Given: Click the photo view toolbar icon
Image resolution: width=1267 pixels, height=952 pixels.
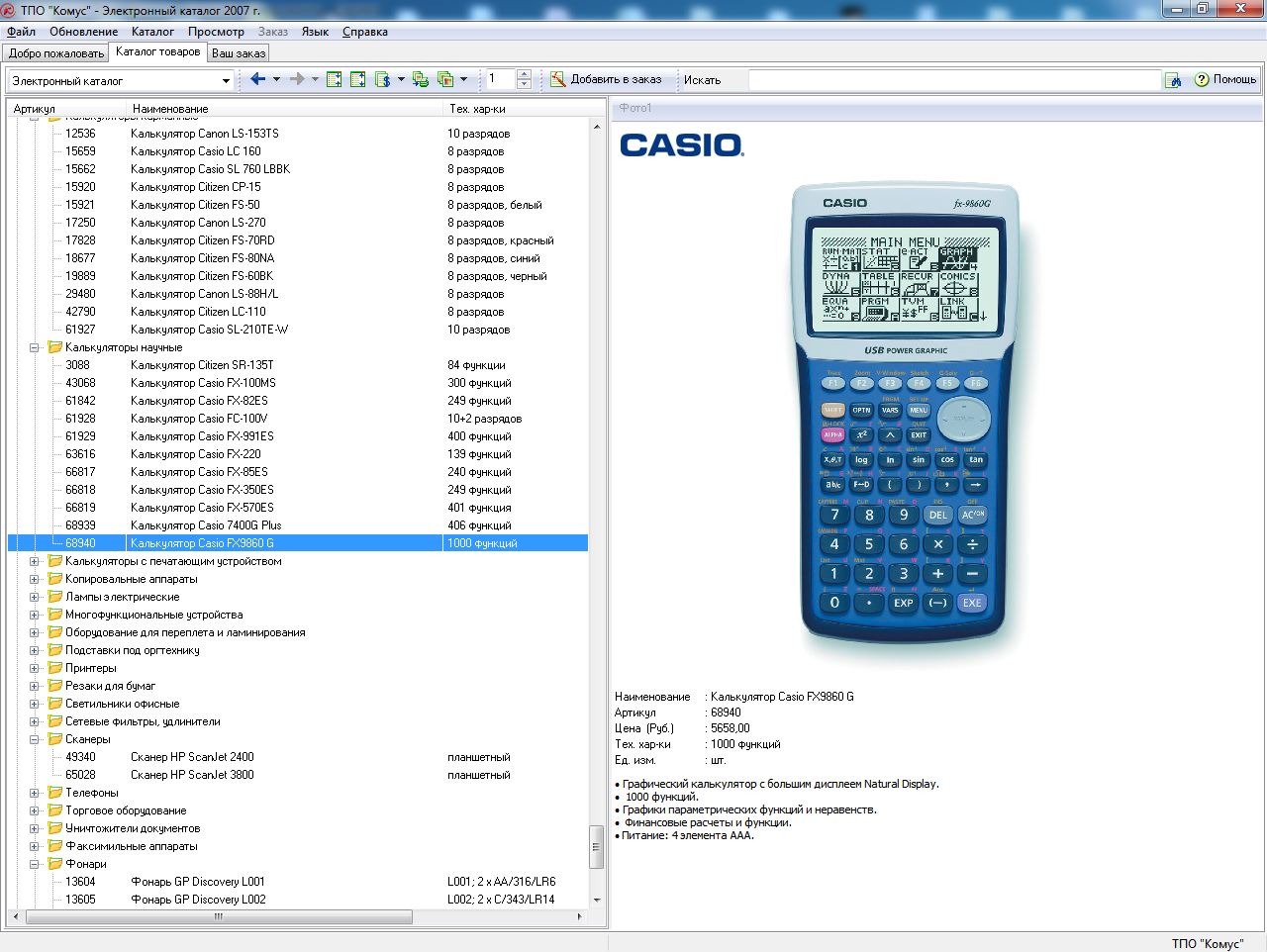Looking at the screenshot, I should click(x=445, y=79).
